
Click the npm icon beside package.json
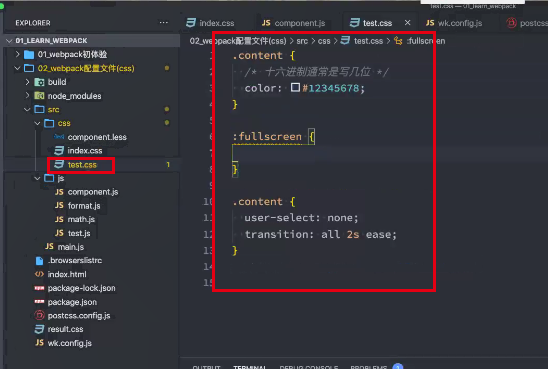click(39, 302)
